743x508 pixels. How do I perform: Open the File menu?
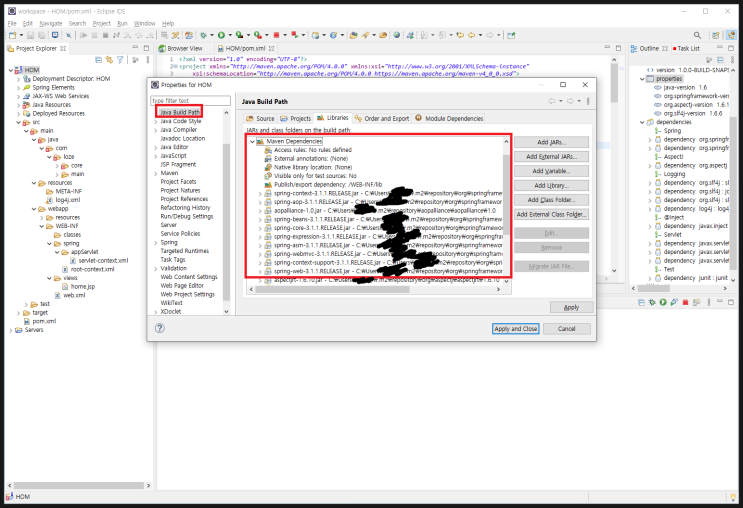(x=12, y=23)
